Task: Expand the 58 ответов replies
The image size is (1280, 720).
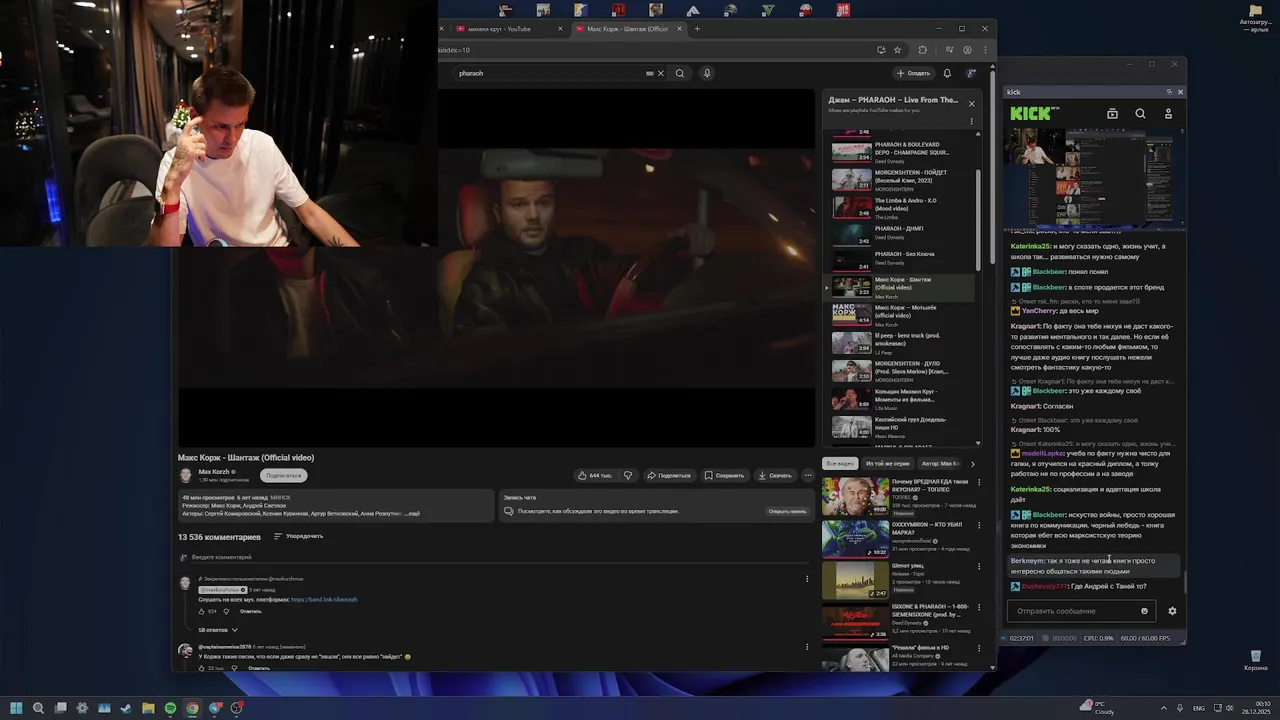Action: click(218, 630)
